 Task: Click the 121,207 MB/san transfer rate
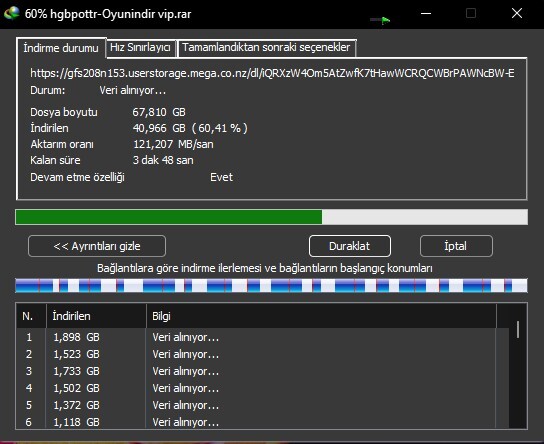173,144
